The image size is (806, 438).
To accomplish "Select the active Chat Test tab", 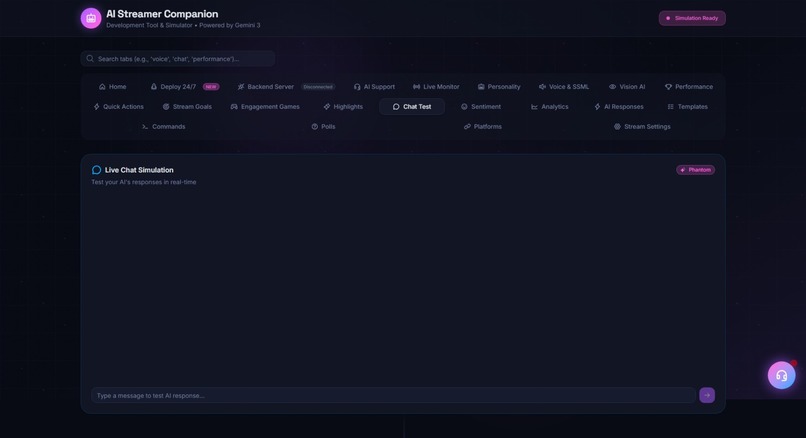I will (412, 106).
